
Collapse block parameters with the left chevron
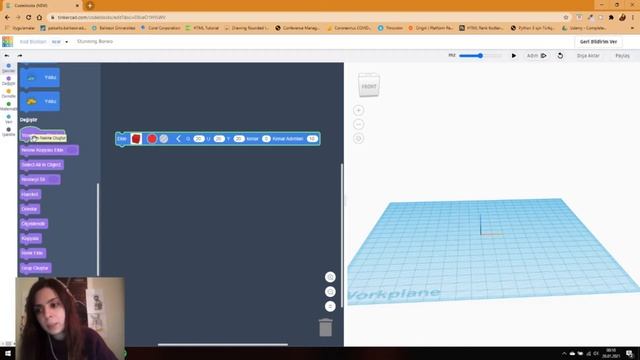(x=178, y=139)
